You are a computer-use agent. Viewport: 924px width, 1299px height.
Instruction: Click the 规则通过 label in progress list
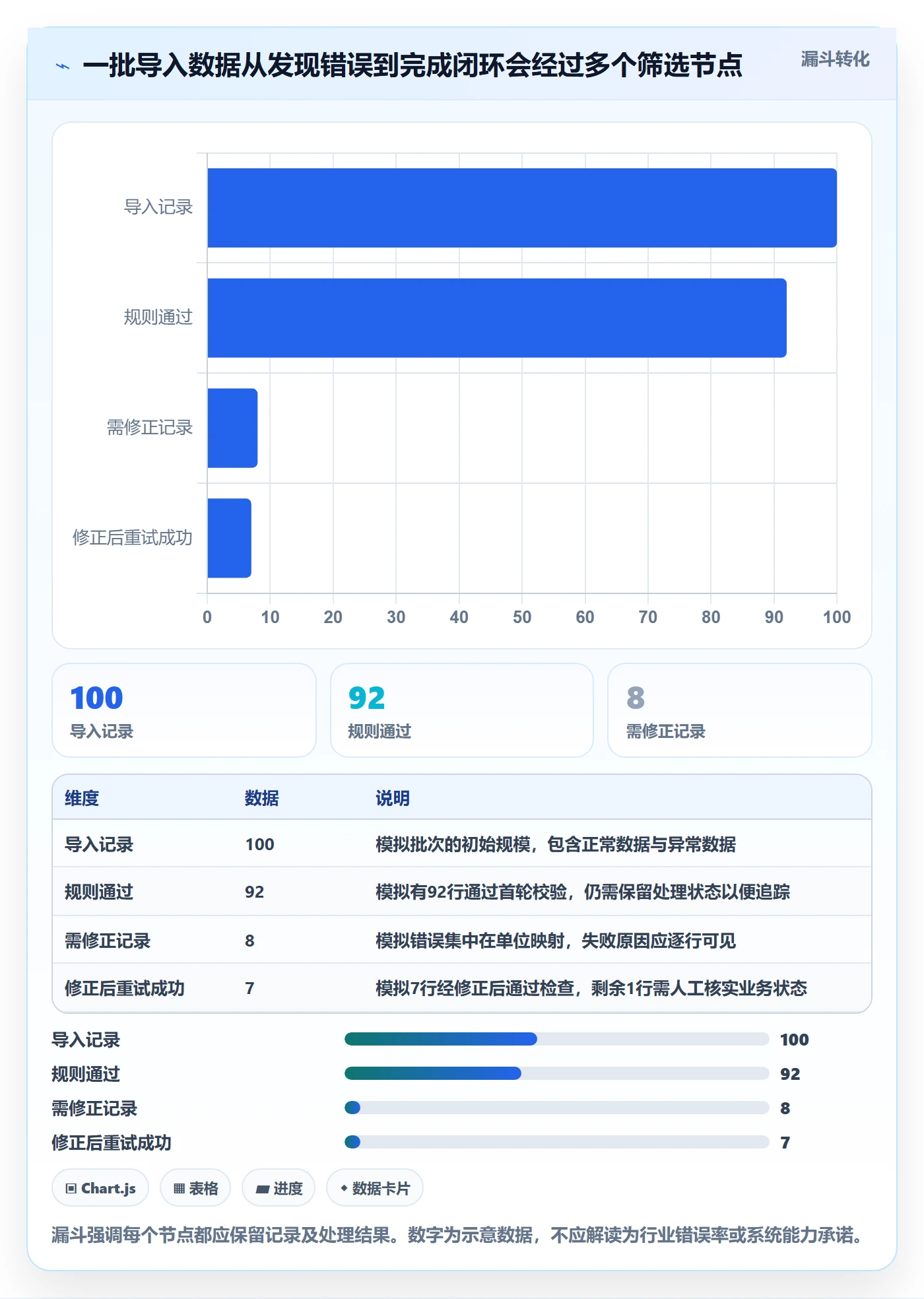pyautogui.click(x=86, y=1074)
